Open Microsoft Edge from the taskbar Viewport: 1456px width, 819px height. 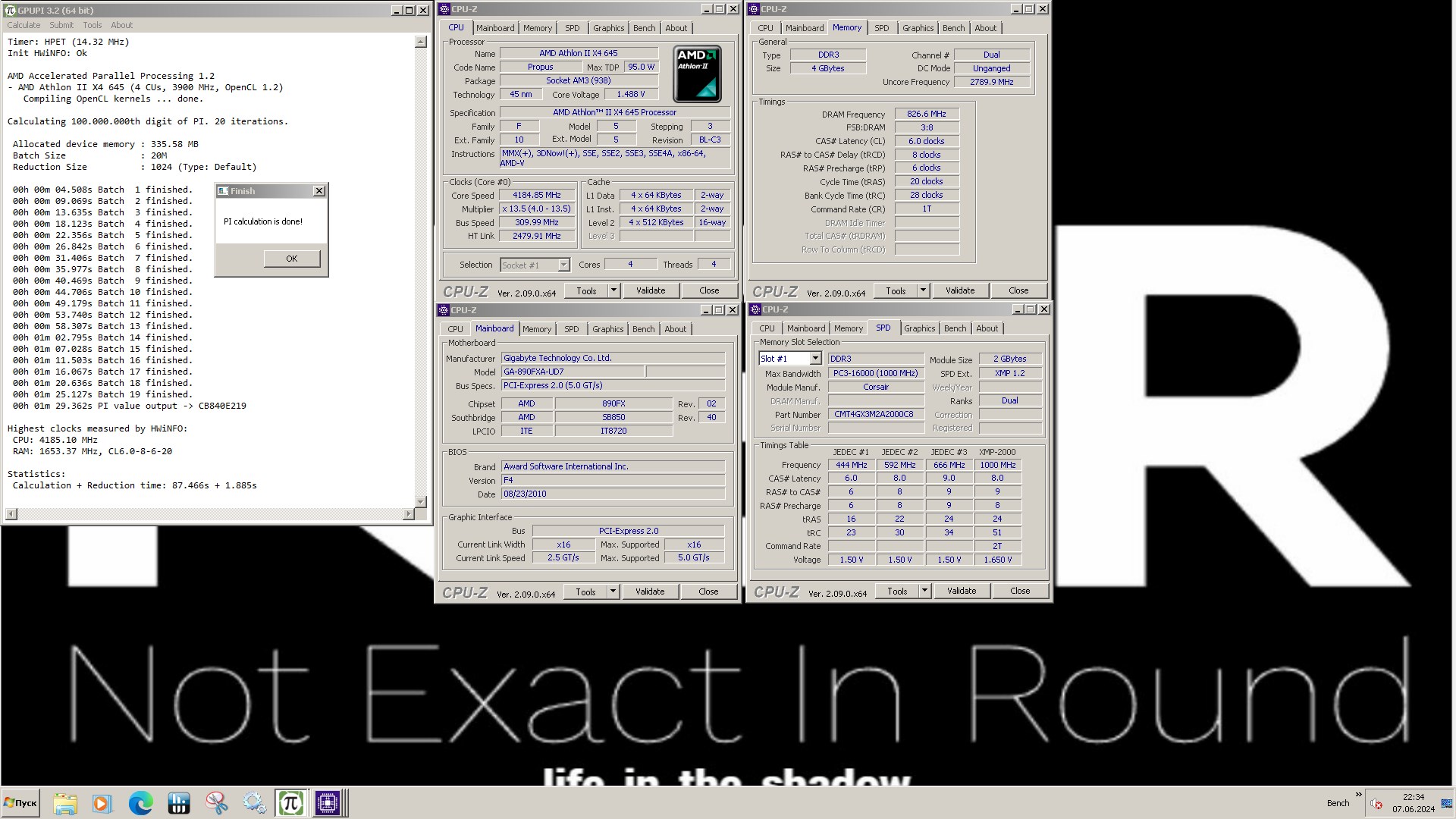coord(141,803)
